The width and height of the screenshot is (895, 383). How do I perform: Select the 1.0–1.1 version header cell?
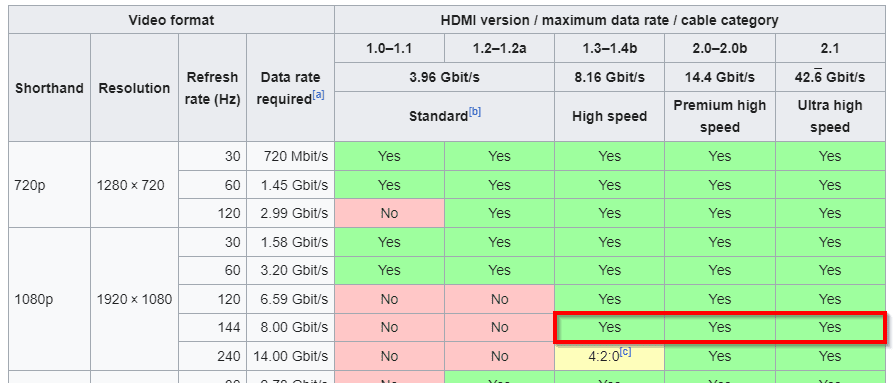pyautogui.click(x=389, y=49)
